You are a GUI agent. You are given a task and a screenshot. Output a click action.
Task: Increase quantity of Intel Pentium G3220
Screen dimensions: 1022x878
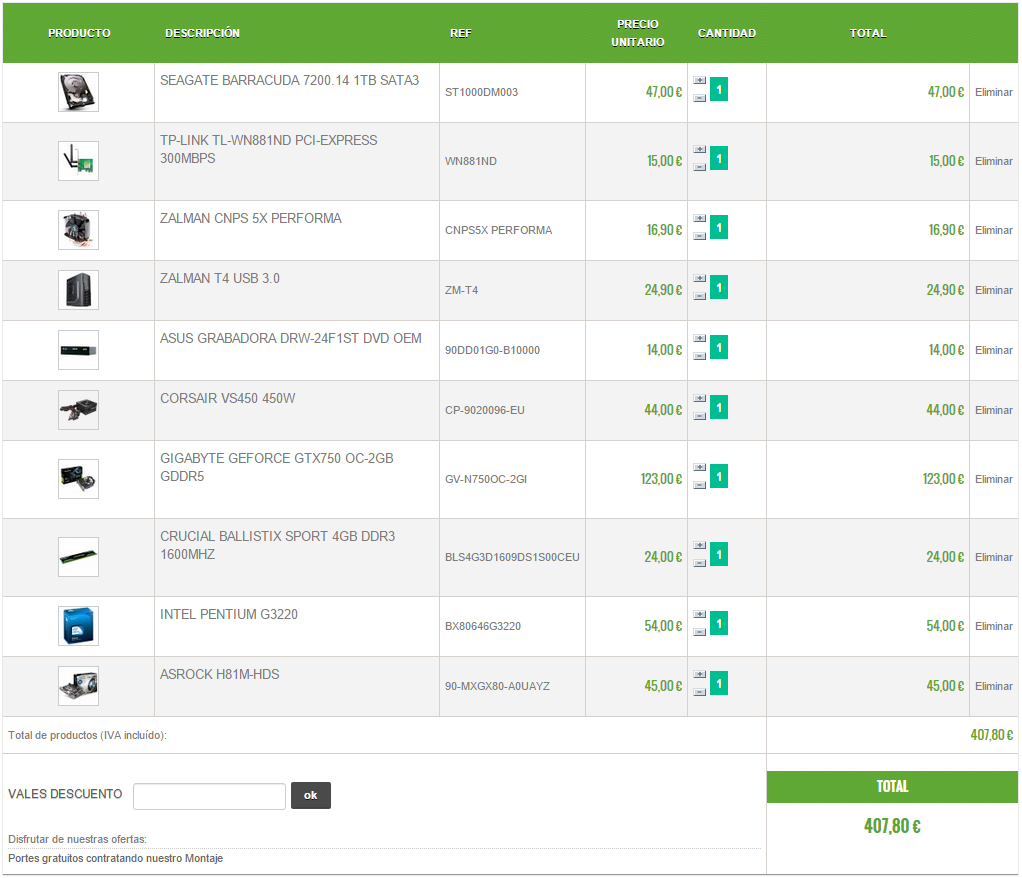pos(699,615)
